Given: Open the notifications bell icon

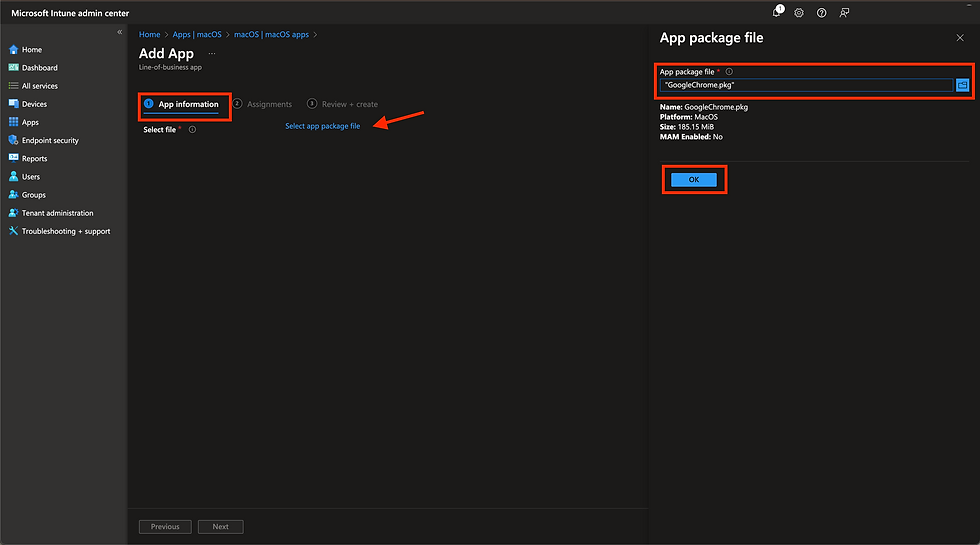Looking at the screenshot, I should [778, 12].
